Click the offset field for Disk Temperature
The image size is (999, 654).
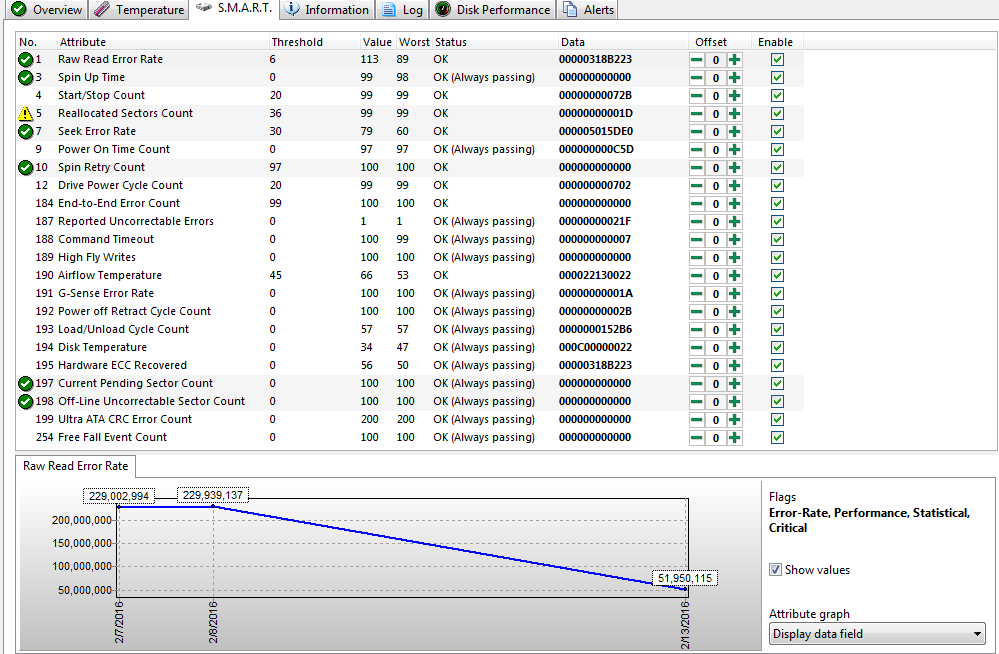[716, 348]
